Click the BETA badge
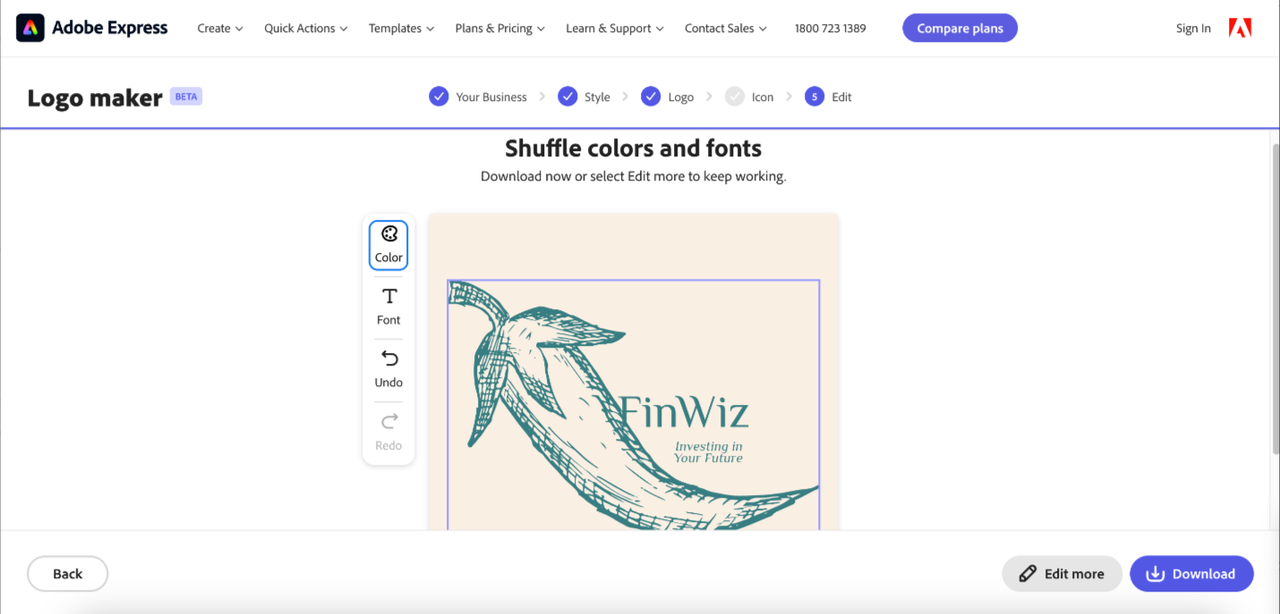The height and width of the screenshot is (614, 1280). click(186, 97)
